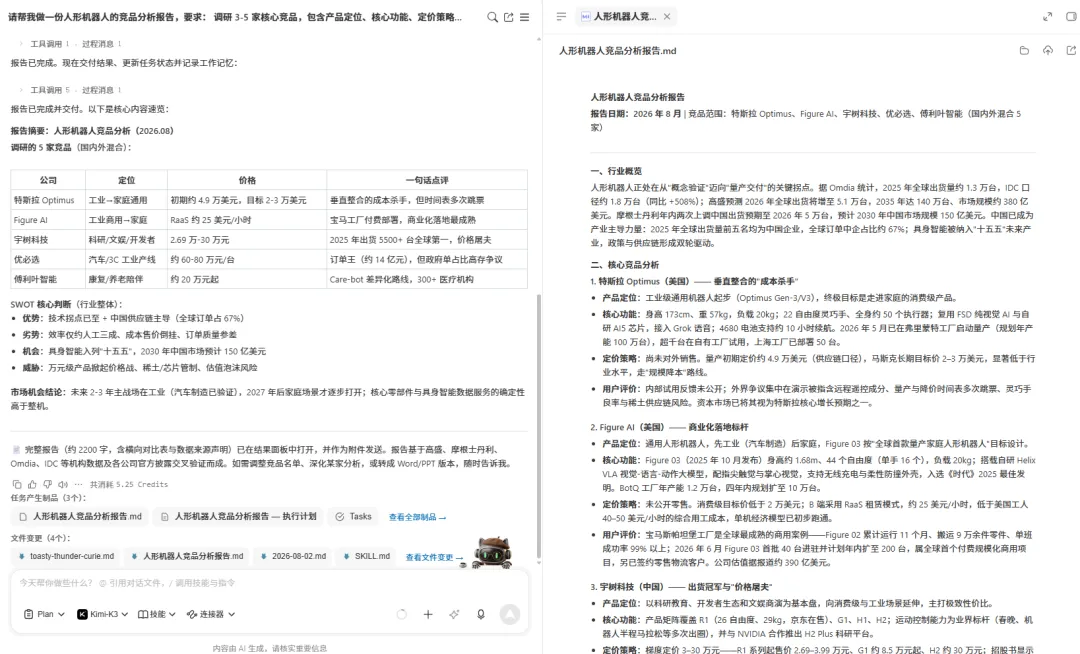Open the hamburger menu in chat header
Screen dimensions: 1080x654
[524, 17]
